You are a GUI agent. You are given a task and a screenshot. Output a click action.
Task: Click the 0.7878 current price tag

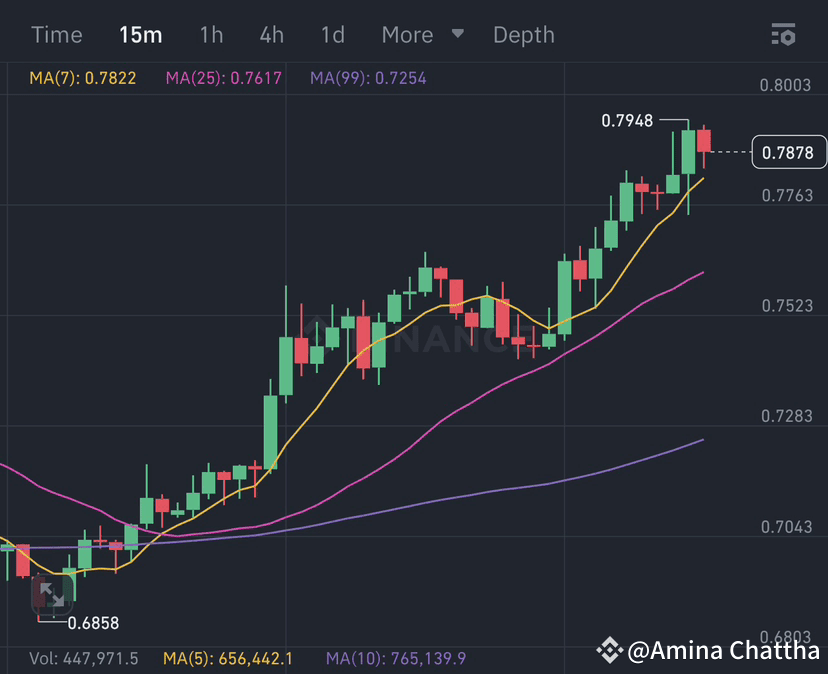789,152
